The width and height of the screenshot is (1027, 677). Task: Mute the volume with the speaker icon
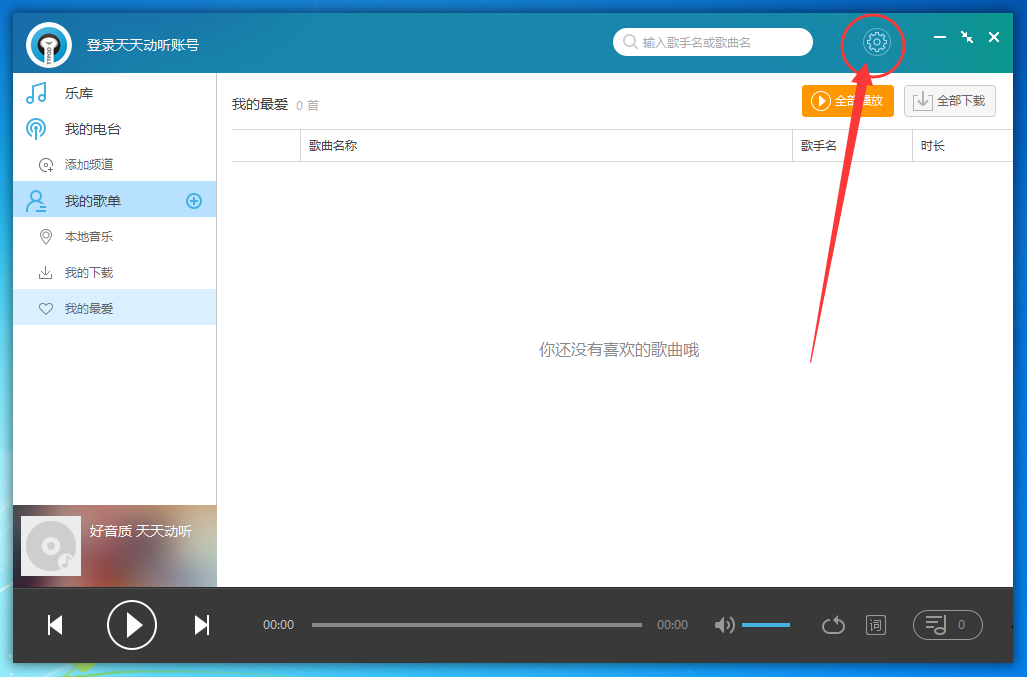(724, 624)
